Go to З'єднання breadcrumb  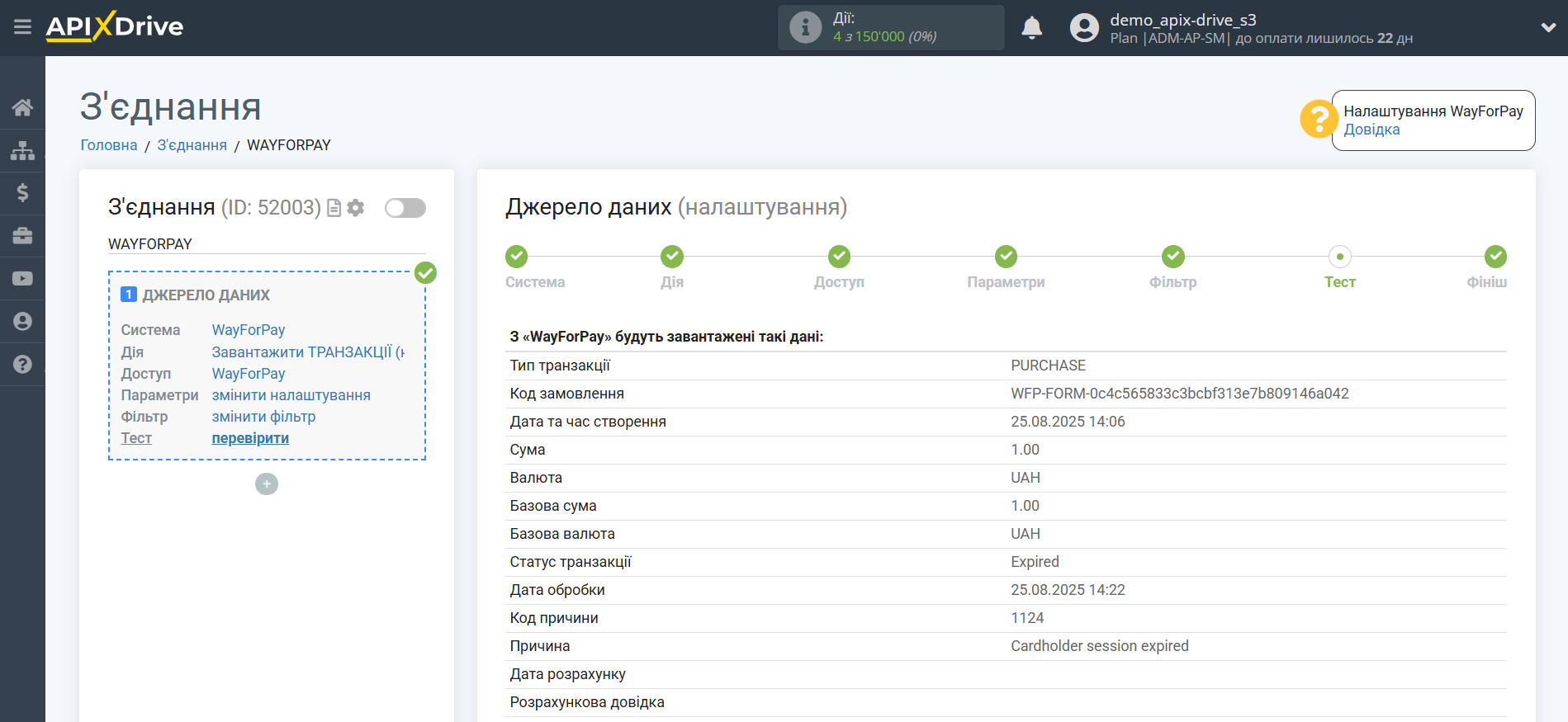pos(192,145)
